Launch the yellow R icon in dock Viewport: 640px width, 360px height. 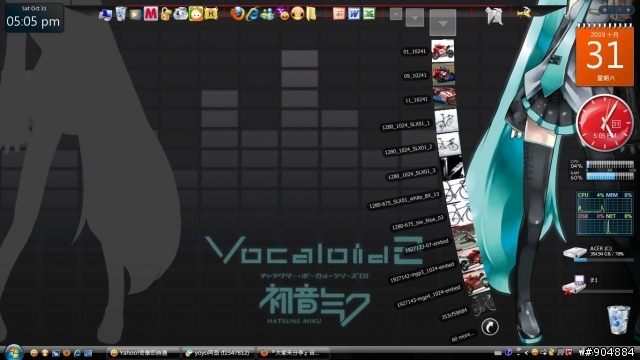pos(211,14)
